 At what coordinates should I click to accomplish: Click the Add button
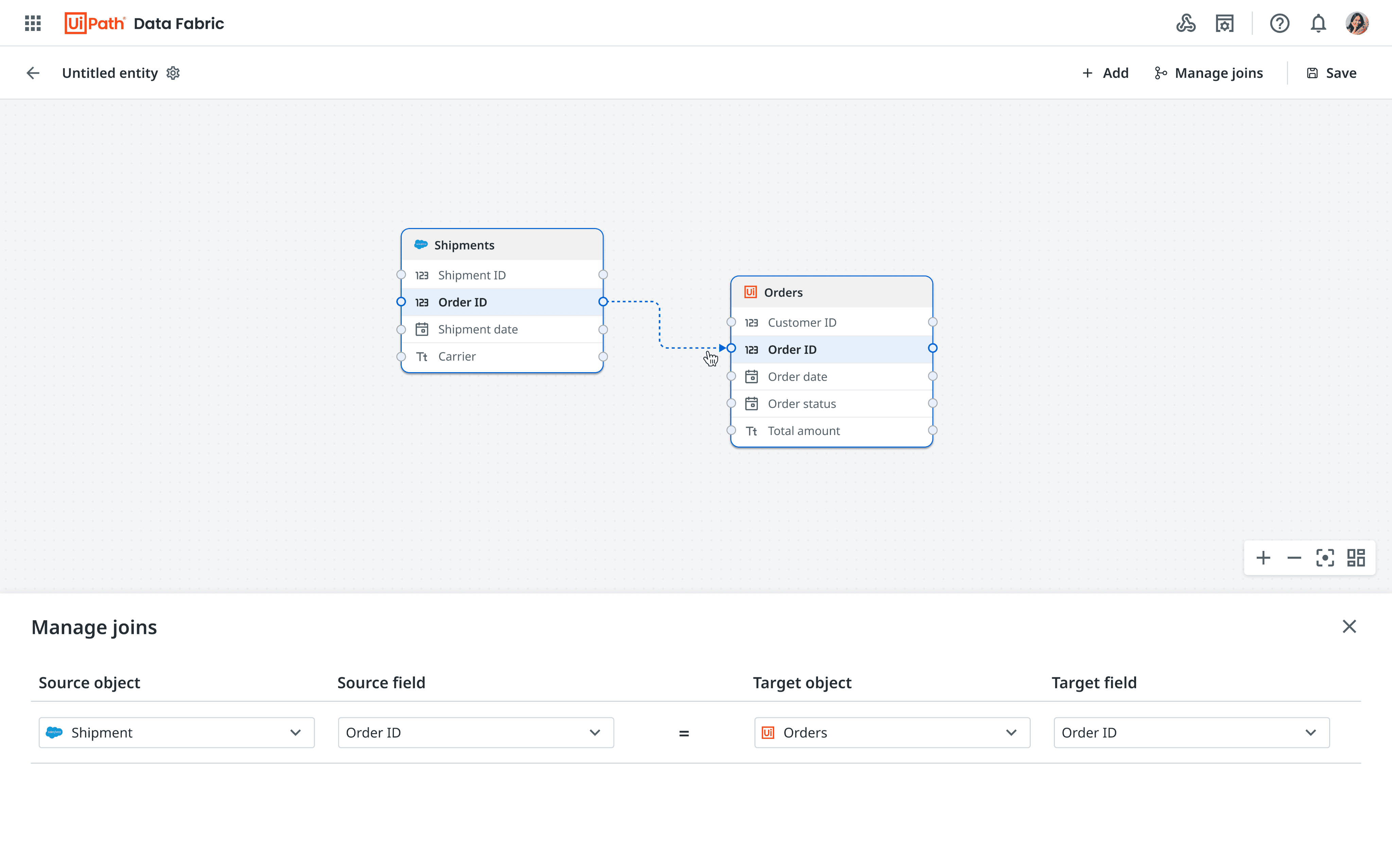click(1105, 73)
